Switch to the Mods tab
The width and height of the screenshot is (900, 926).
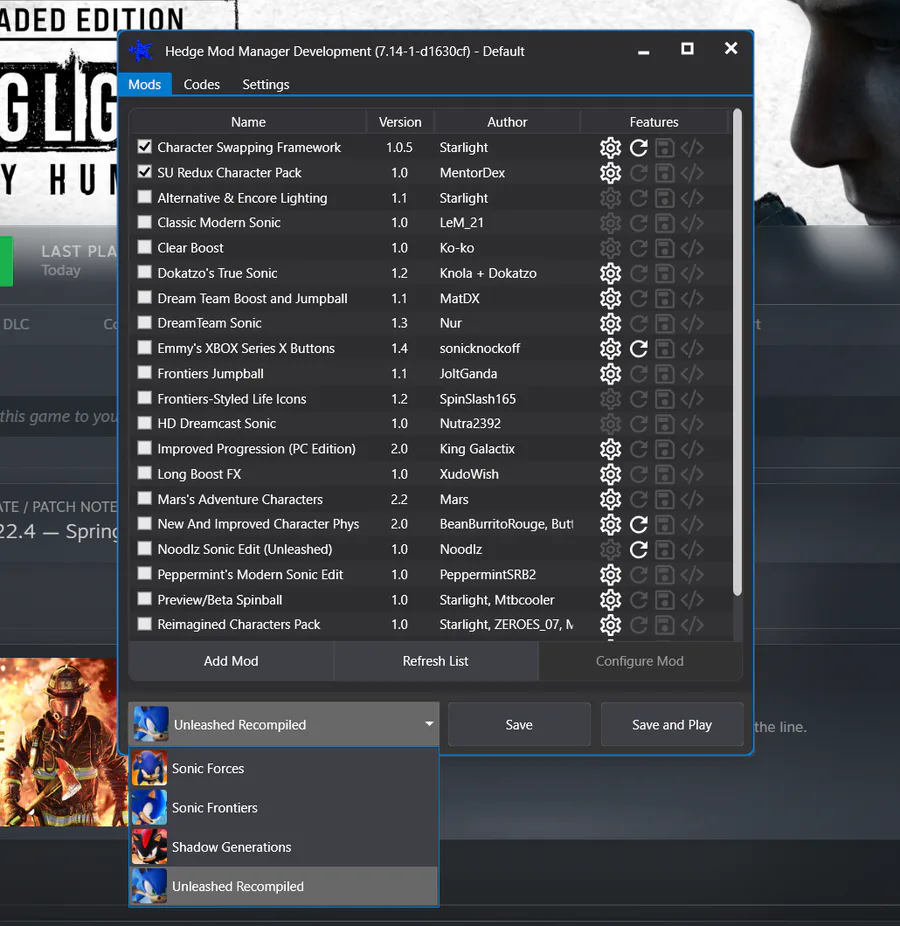[145, 84]
